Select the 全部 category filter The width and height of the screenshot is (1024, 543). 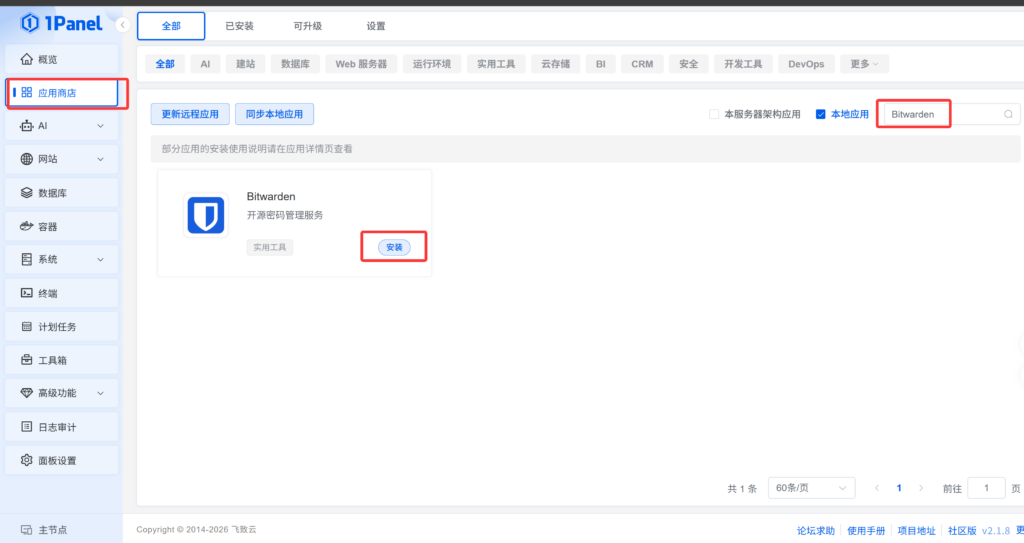tap(165, 64)
